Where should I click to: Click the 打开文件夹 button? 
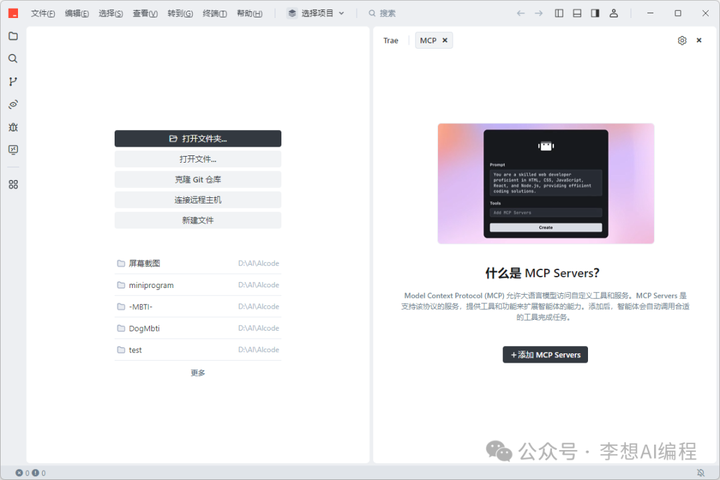click(x=198, y=139)
